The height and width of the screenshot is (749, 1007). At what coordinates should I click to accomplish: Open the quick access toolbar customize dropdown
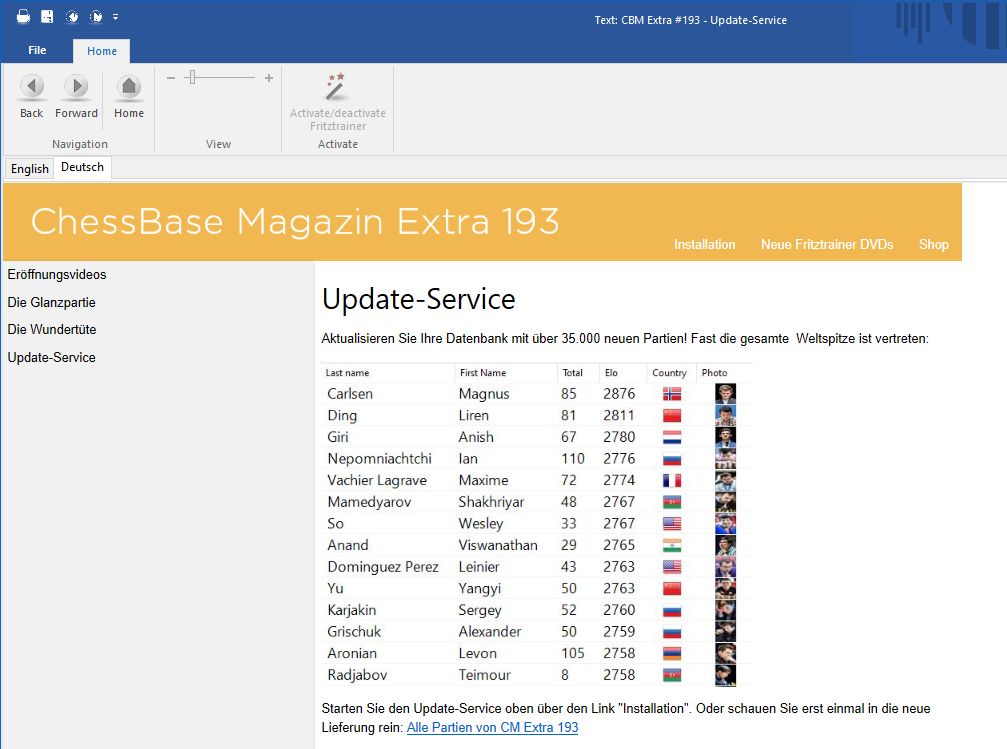pyautogui.click(x=116, y=17)
